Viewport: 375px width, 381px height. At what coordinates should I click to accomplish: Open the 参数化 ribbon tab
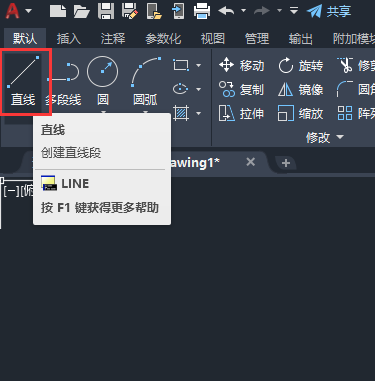click(x=163, y=39)
